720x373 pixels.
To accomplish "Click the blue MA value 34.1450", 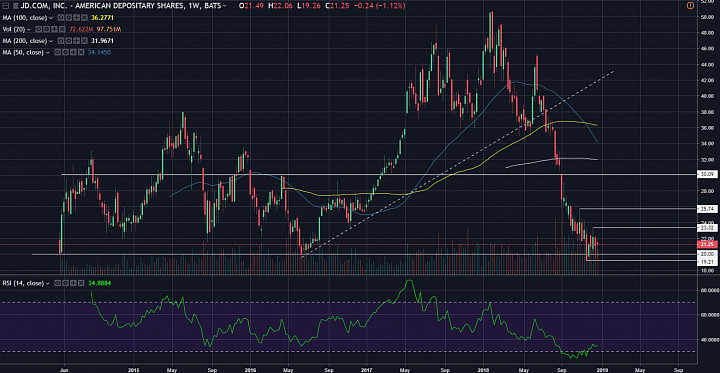I will (99, 52).
